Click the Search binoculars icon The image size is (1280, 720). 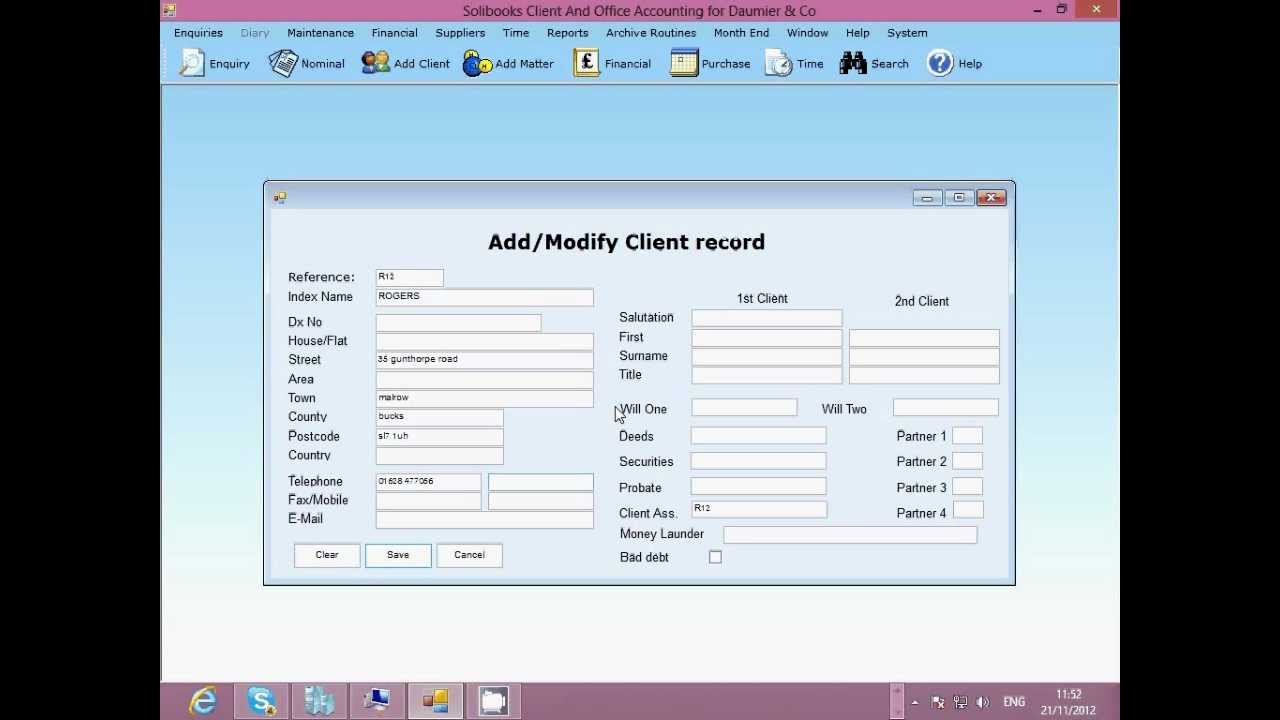(x=853, y=63)
